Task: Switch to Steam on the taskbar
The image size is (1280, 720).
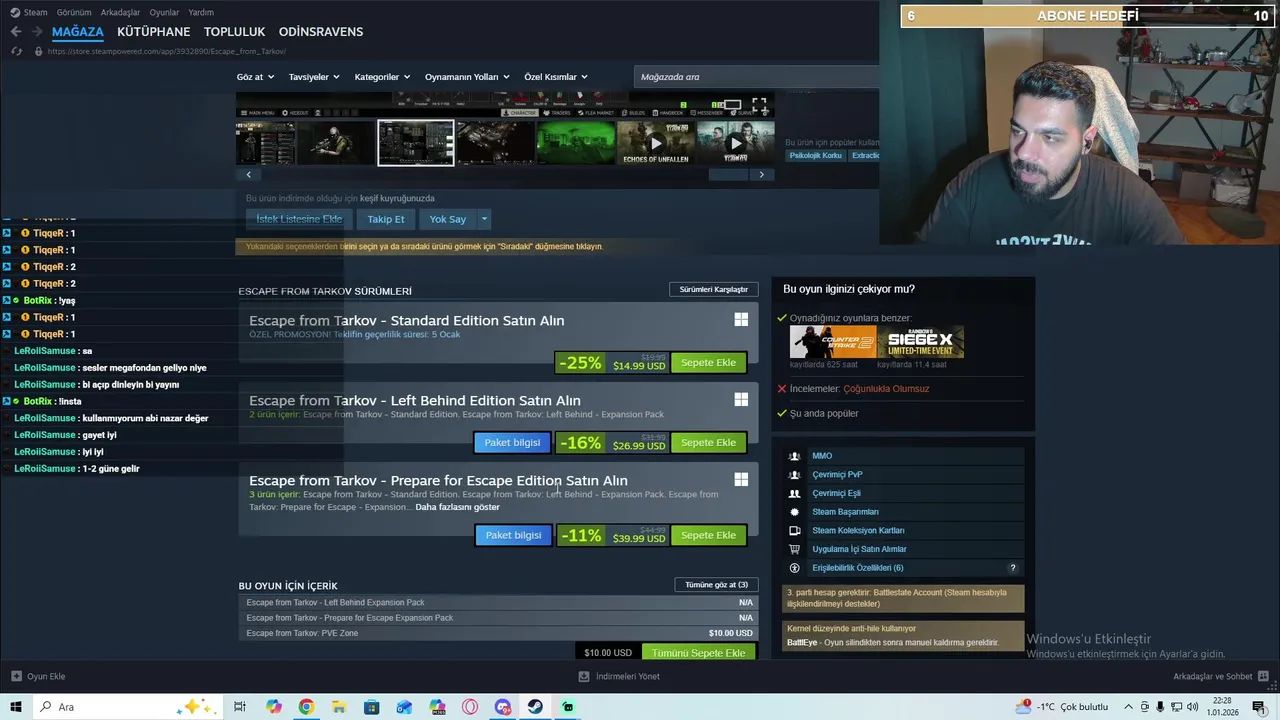Action: tap(536, 707)
